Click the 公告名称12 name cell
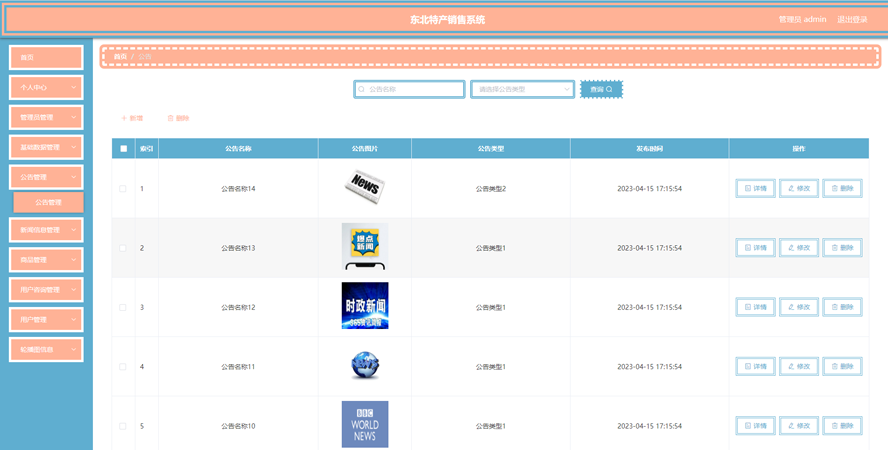Viewport: 888px width, 450px height. click(238, 307)
